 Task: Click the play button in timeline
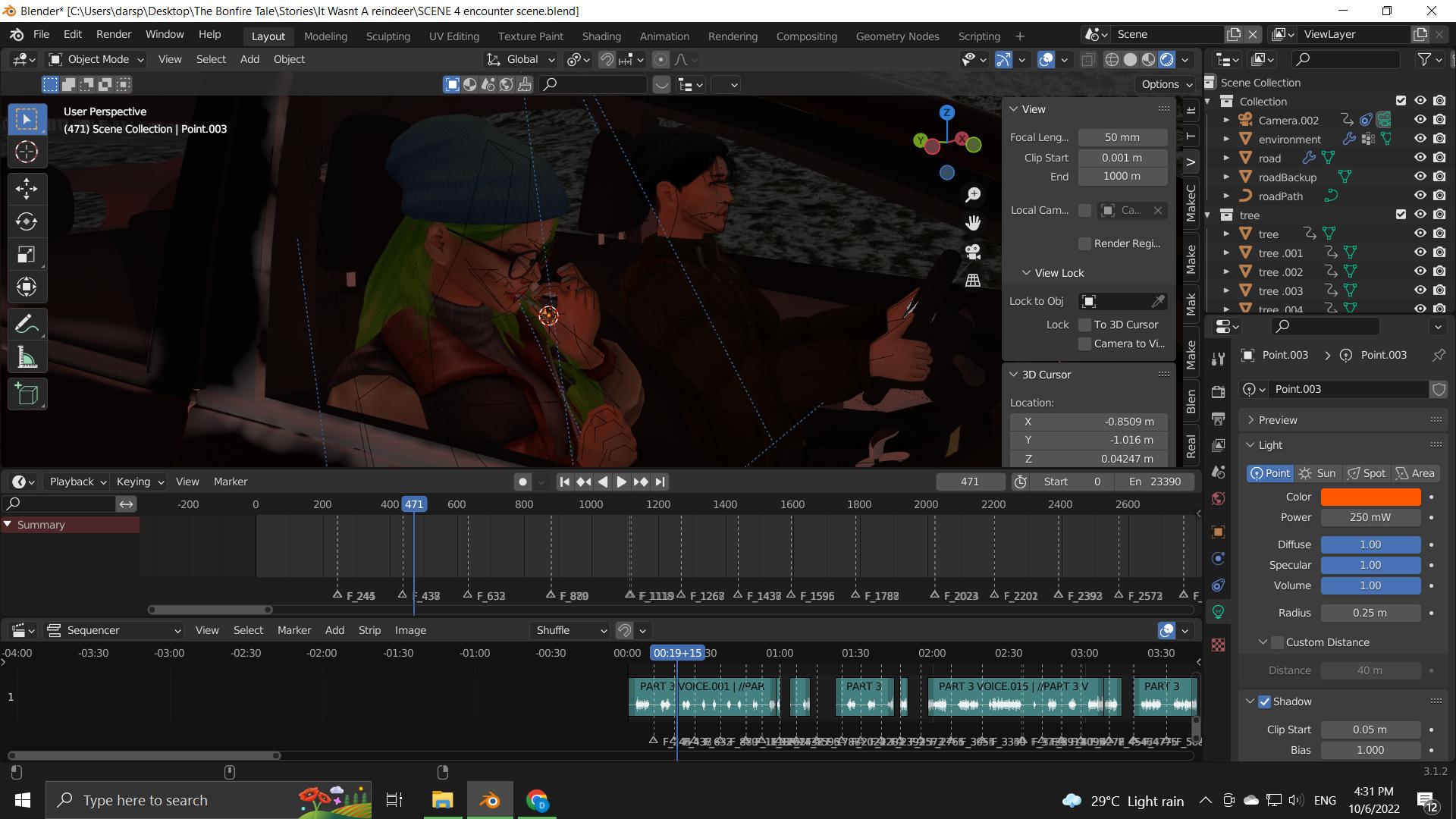(619, 481)
